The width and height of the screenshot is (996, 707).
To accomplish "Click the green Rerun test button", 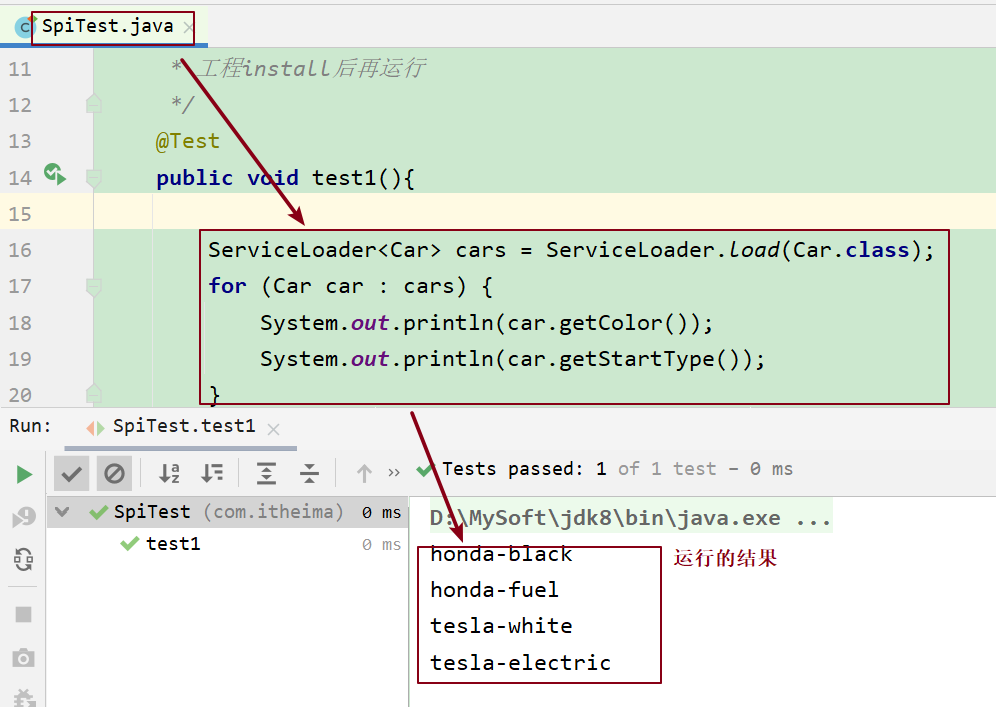I will click(24, 474).
